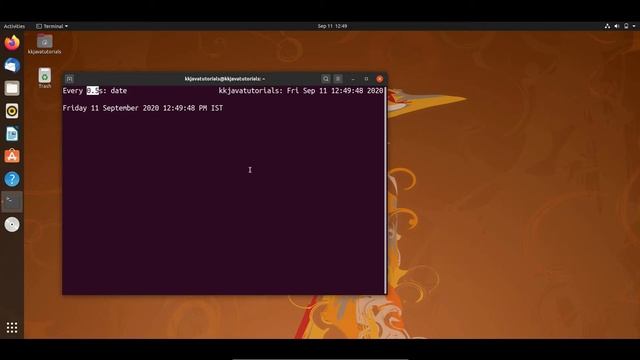
Task: Close the terminal window
Action: (x=380, y=79)
